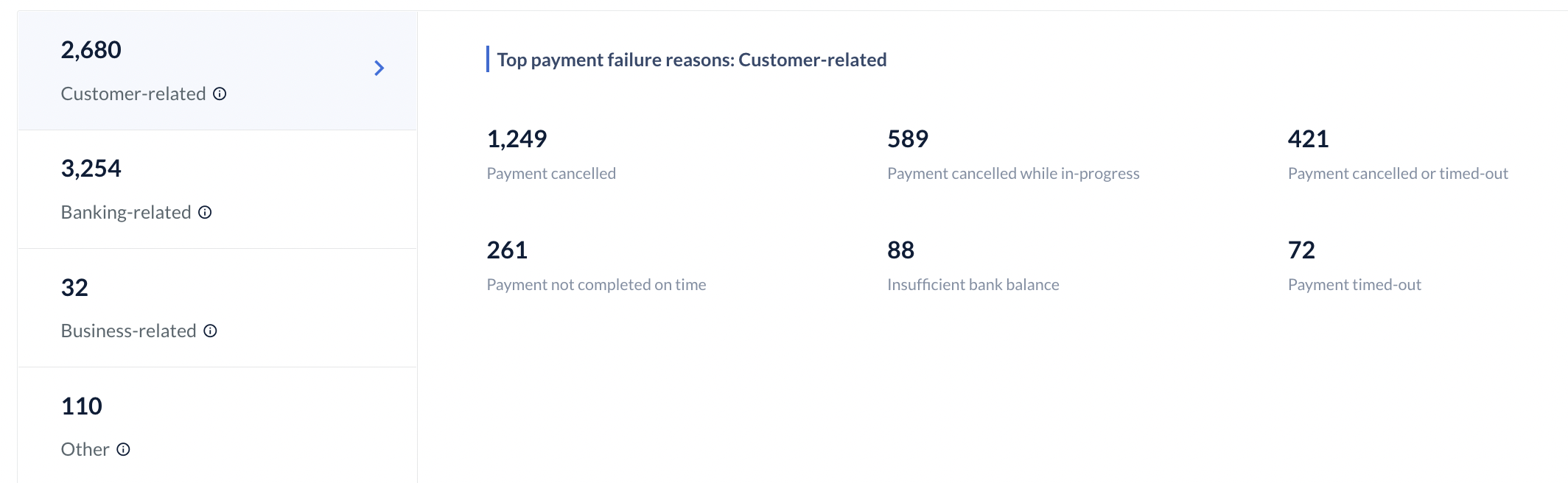This screenshot has height=483, width=1568.
Task: Select Payment timed-out reason
Action: [1354, 284]
